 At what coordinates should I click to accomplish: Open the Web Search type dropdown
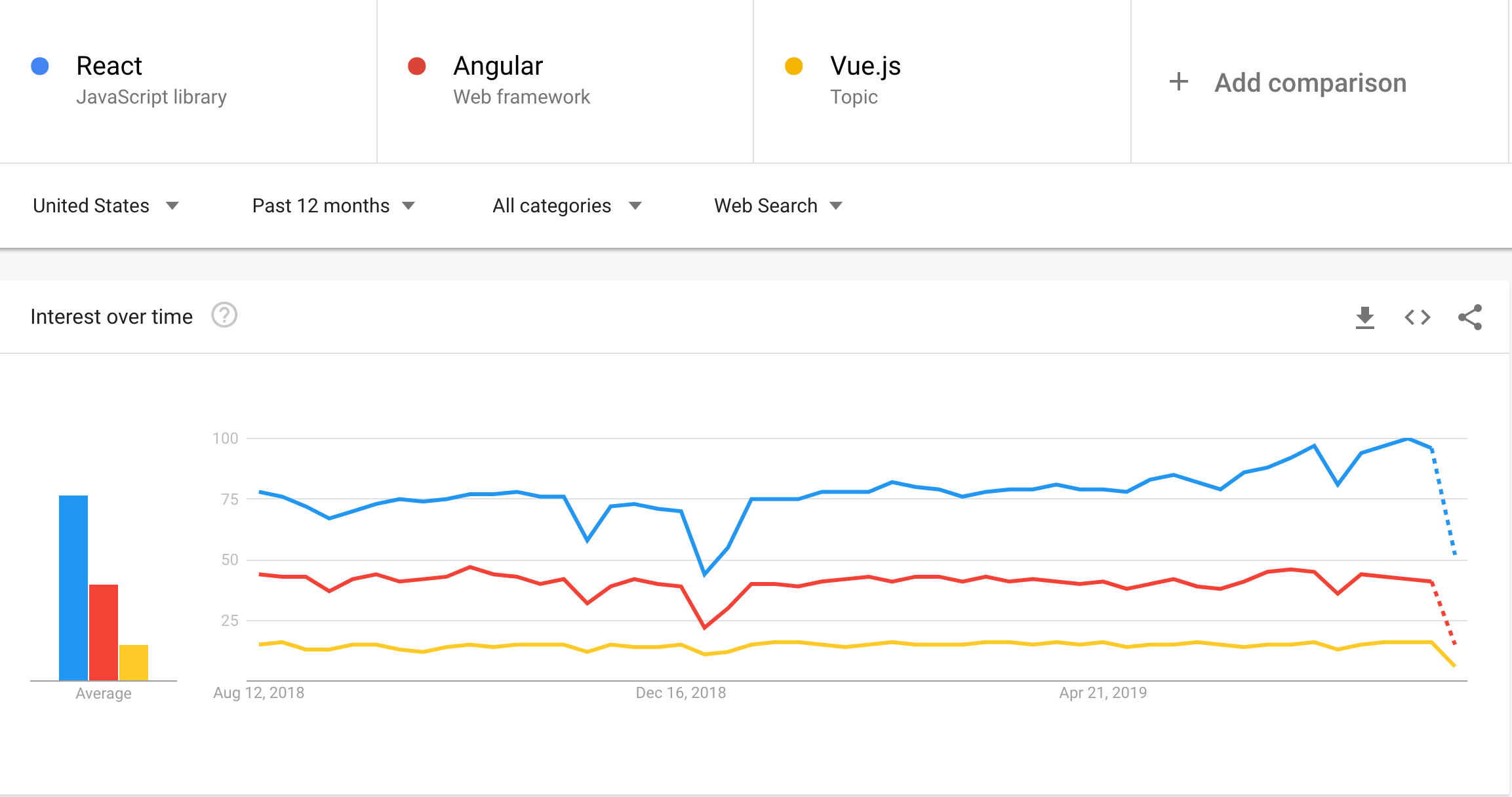click(778, 205)
